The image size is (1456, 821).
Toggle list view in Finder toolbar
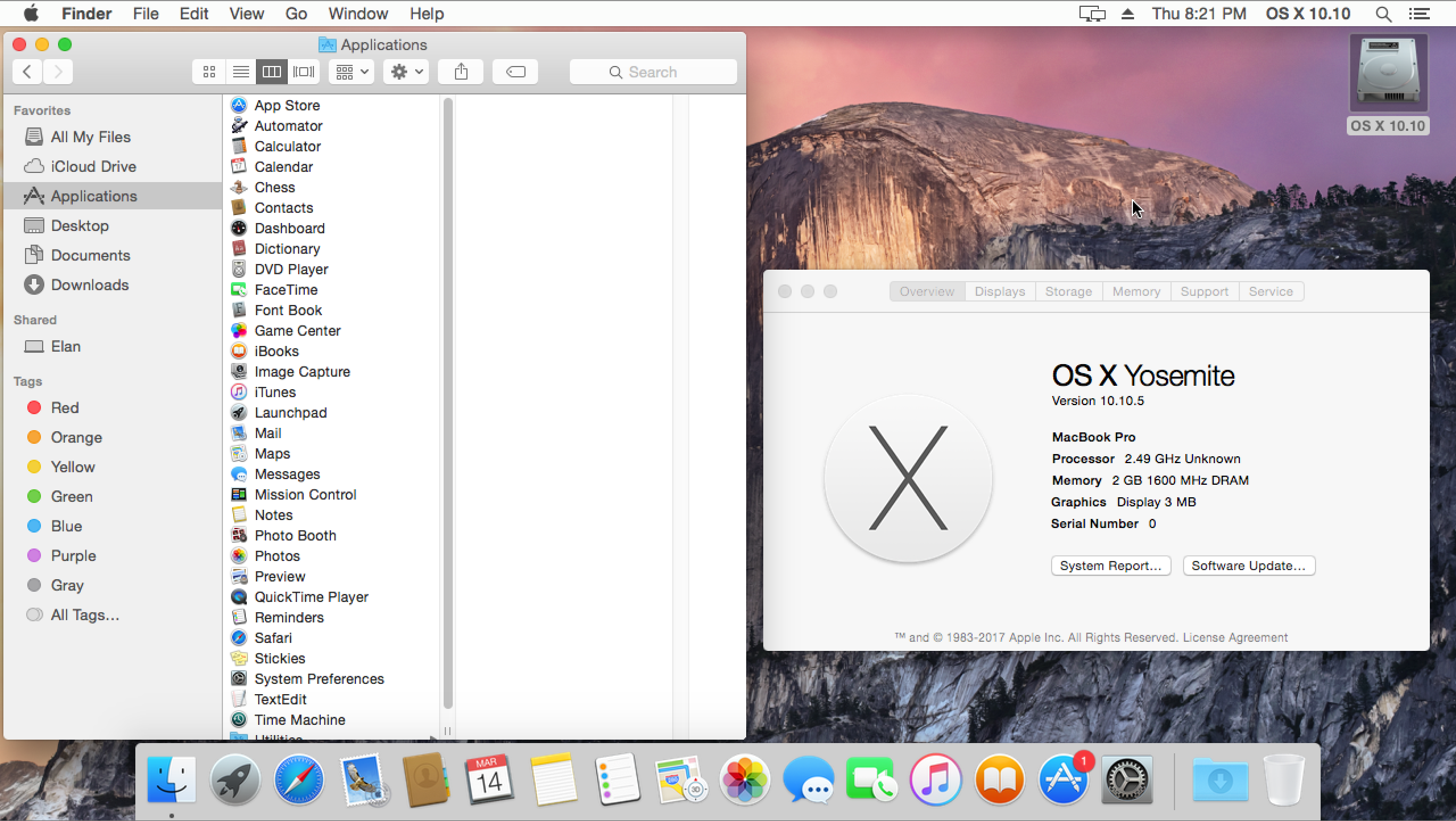point(240,71)
